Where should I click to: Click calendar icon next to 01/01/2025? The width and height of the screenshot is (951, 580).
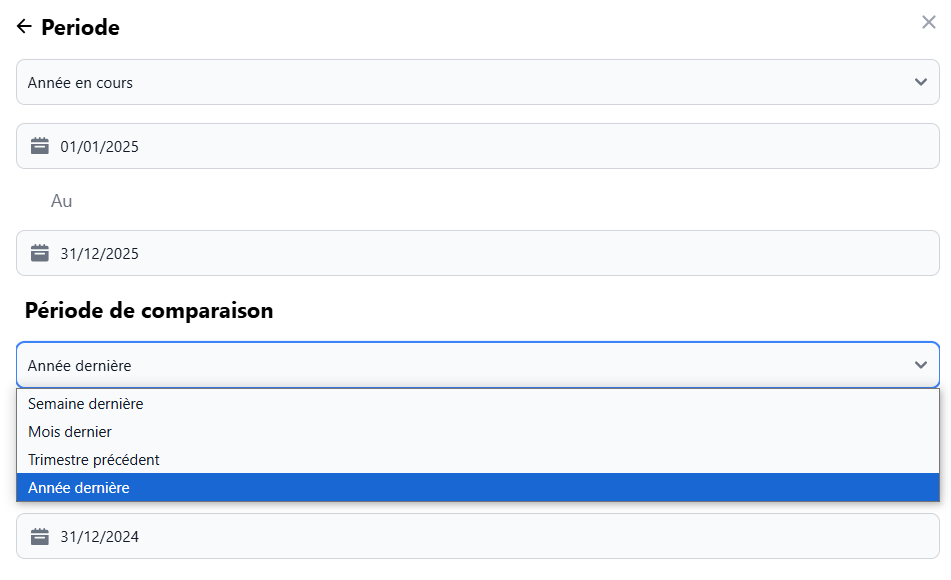pos(40,146)
